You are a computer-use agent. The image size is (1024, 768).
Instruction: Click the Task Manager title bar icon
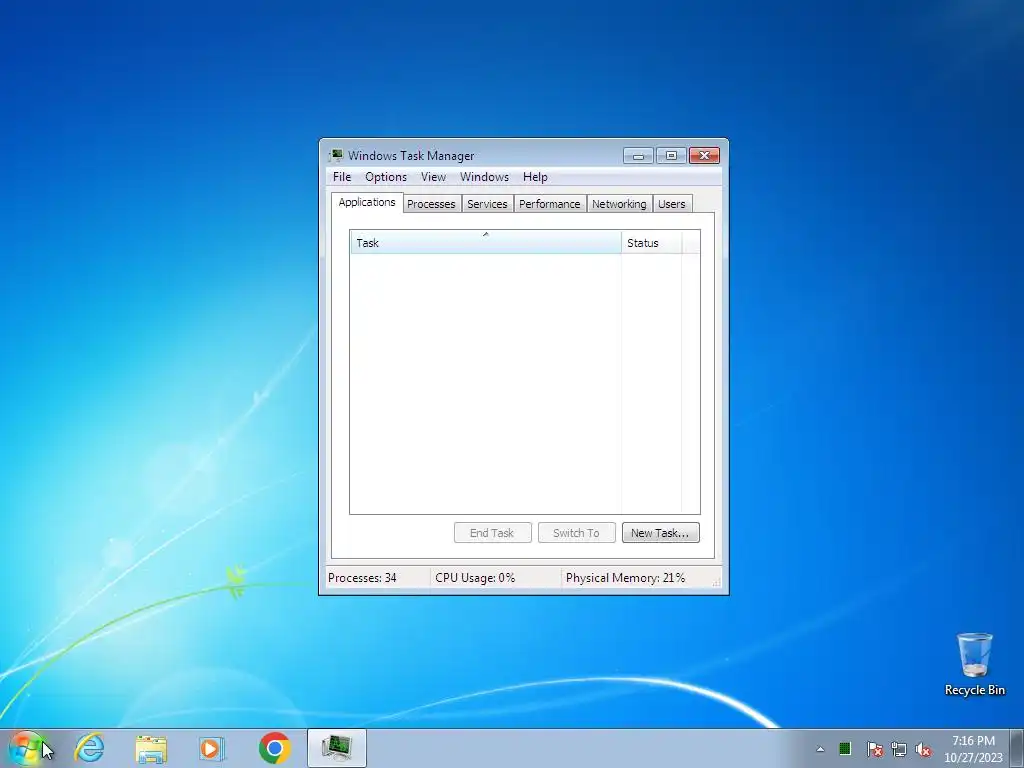coord(336,155)
